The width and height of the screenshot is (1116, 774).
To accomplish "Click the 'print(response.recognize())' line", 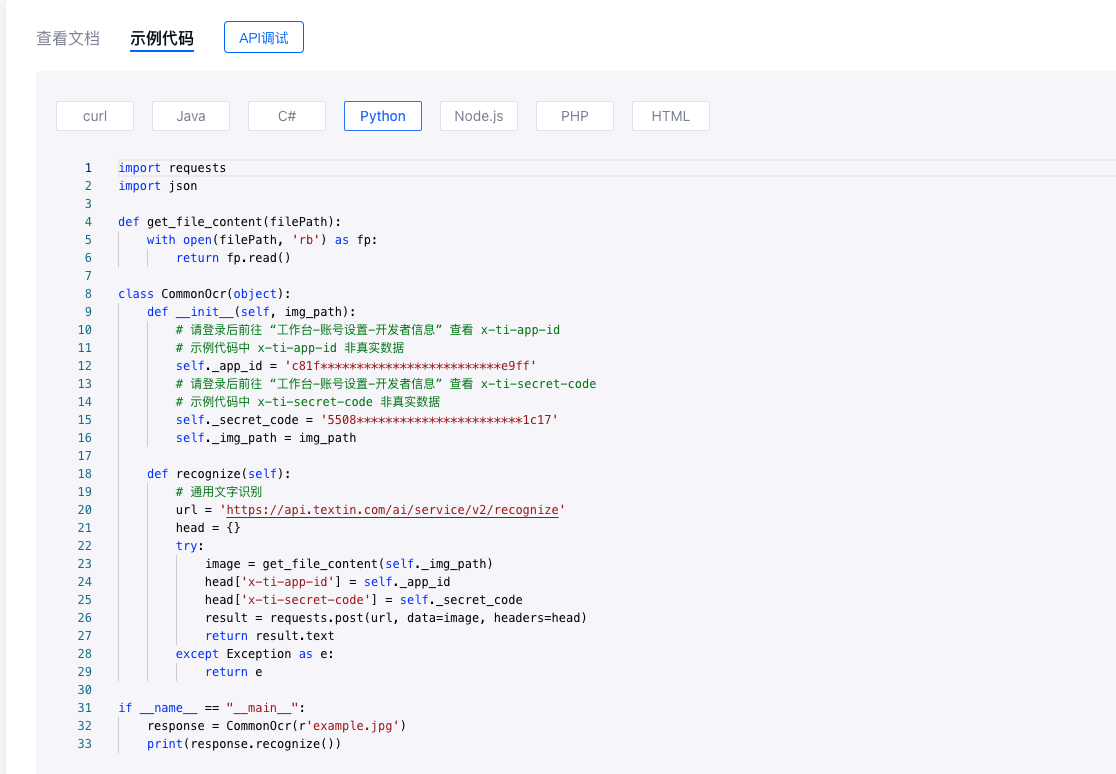I will (244, 744).
